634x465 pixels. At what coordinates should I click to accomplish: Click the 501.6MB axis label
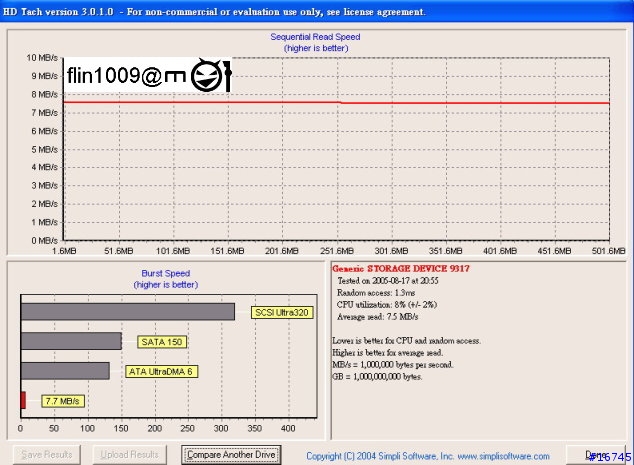pos(609,251)
